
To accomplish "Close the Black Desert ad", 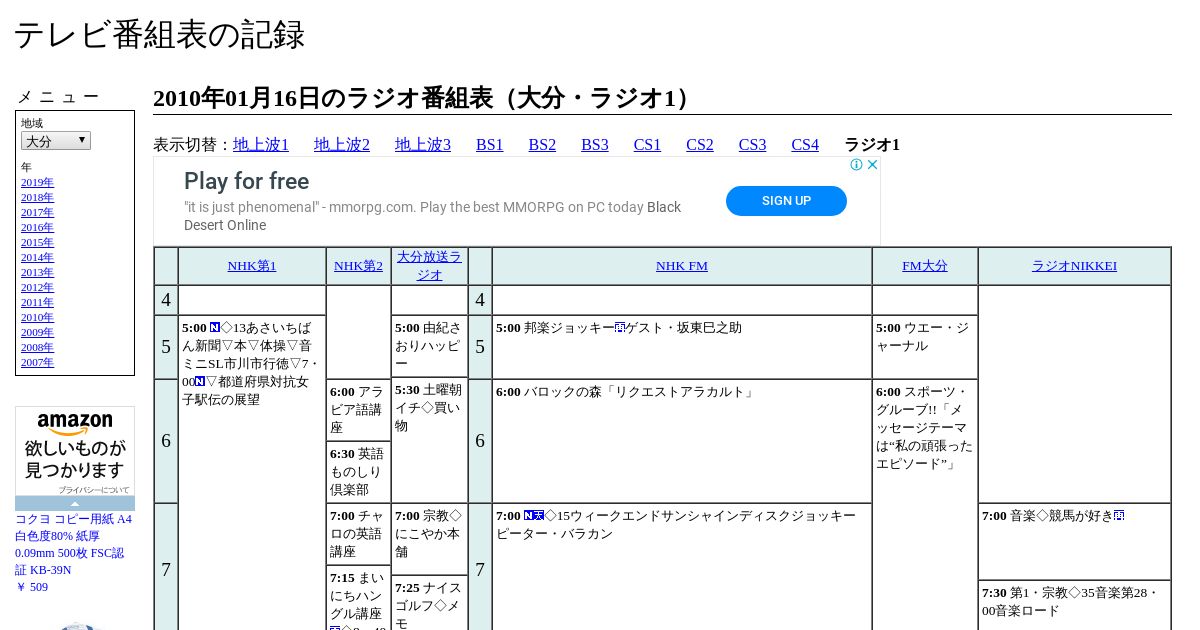I will [x=872, y=165].
